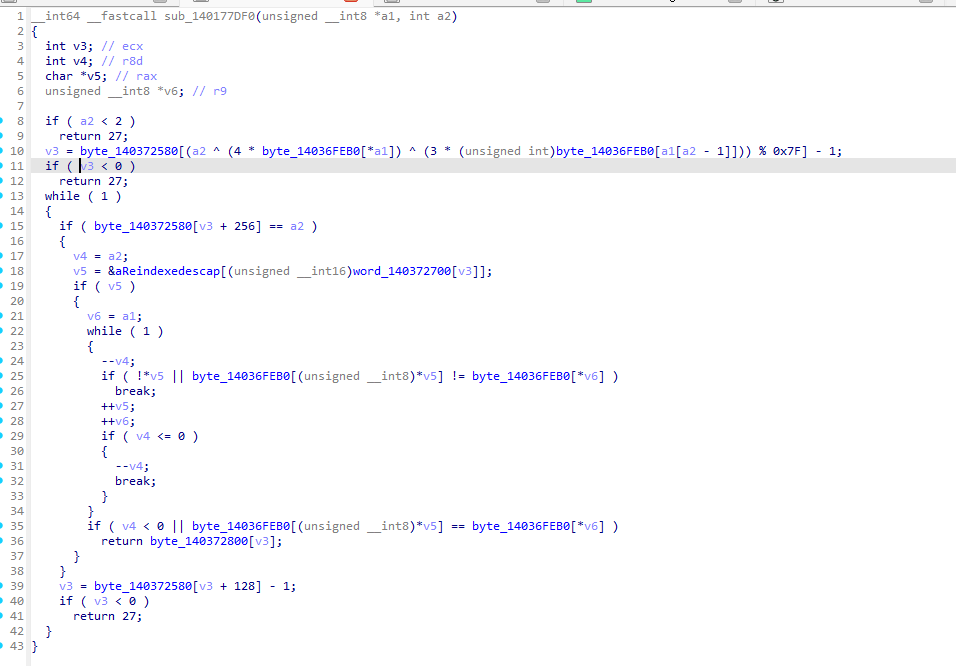This screenshot has width=956, height=666.
Task: Click the breakpoint dot at line 43
Action: (x=1, y=646)
